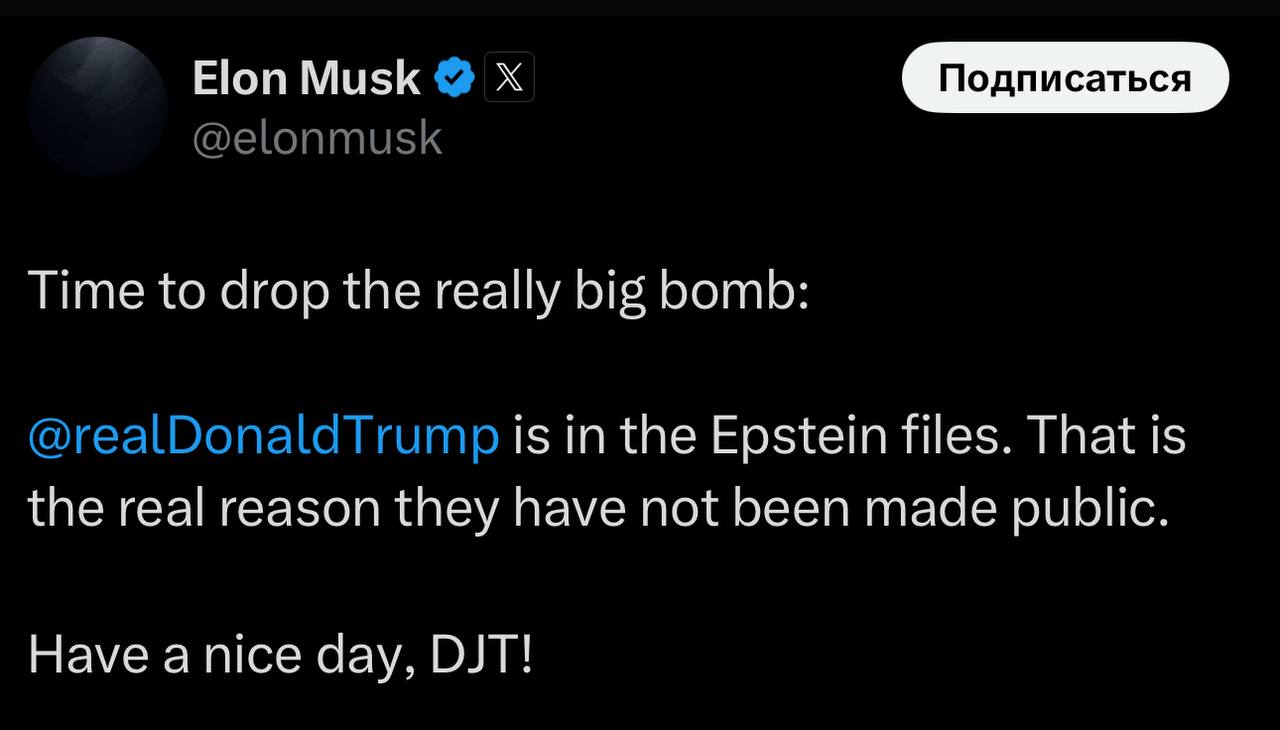This screenshot has height=730, width=1280.
Task: Open Elon Musk's dark profile avatar
Action: [x=97, y=107]
